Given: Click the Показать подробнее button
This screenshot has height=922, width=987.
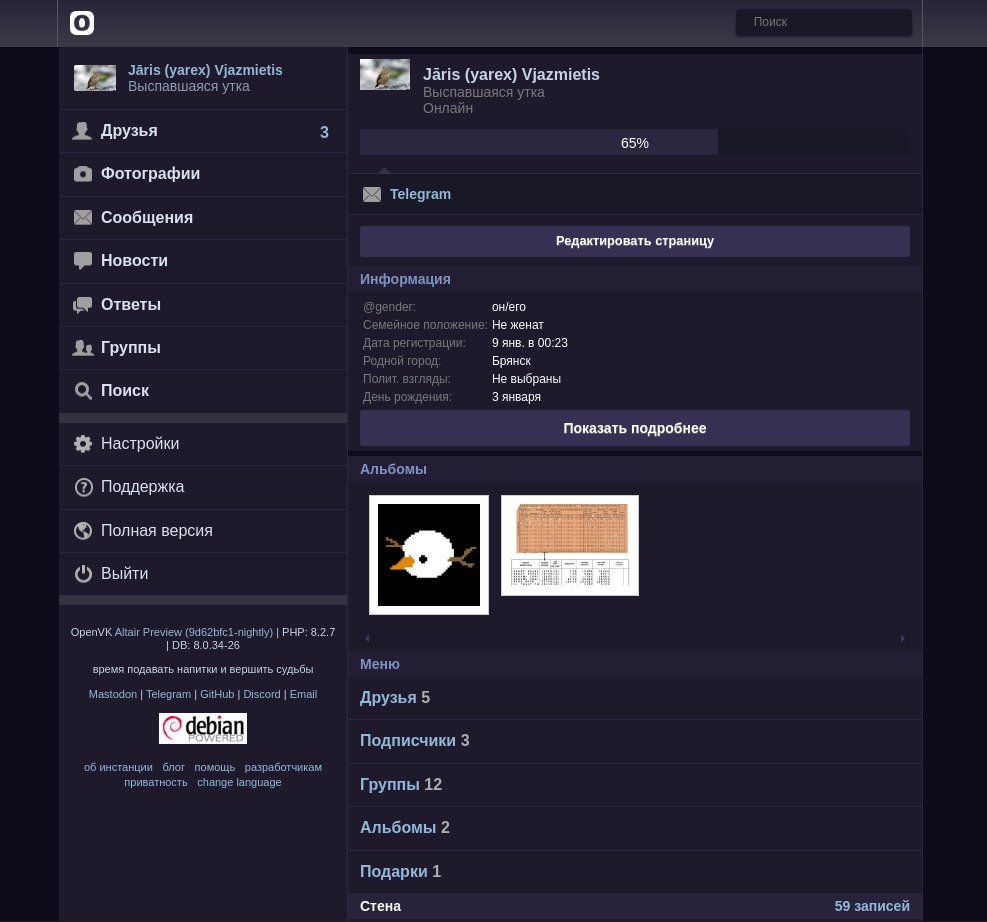Looking at the screenshot, I should pyautogui.click(x=634, y=428).
